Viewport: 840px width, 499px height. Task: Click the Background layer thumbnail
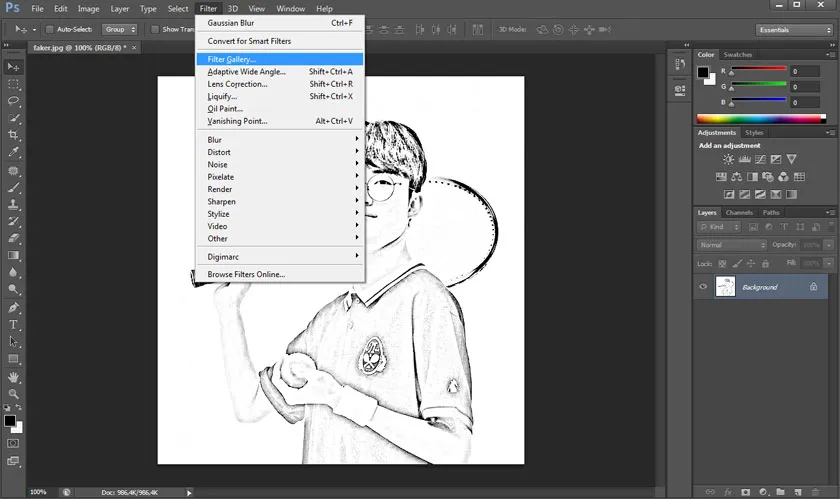coord(726,287)
